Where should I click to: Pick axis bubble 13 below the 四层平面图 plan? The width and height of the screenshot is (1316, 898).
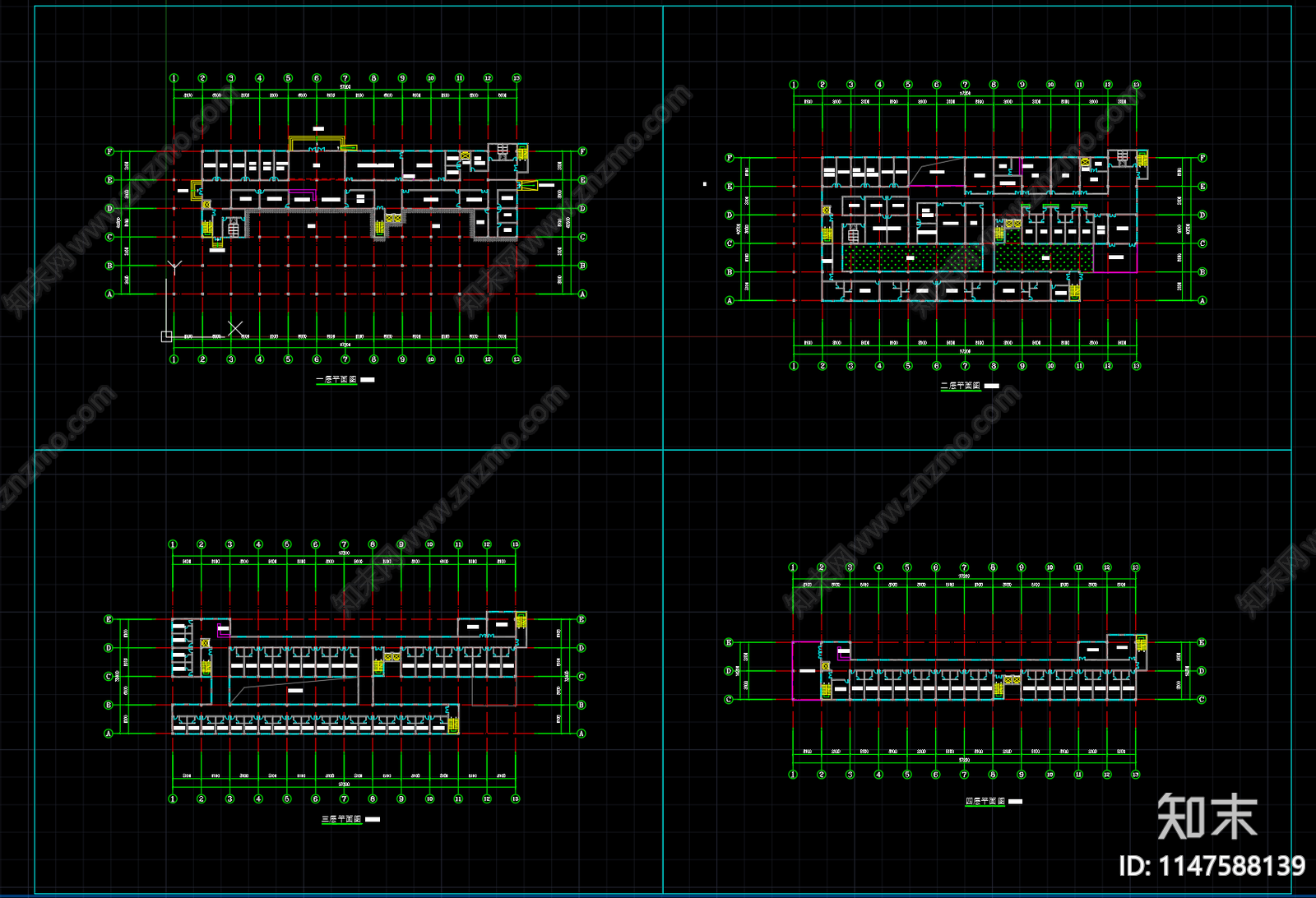[1136, 775]
